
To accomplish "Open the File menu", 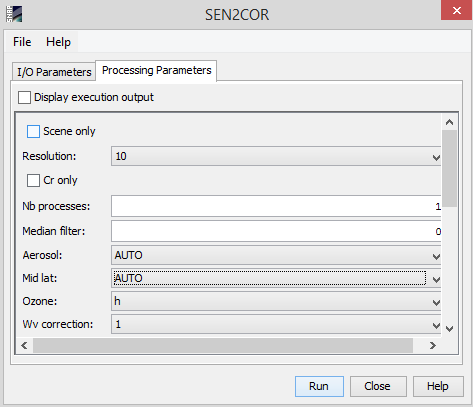I will coord(22,42).
